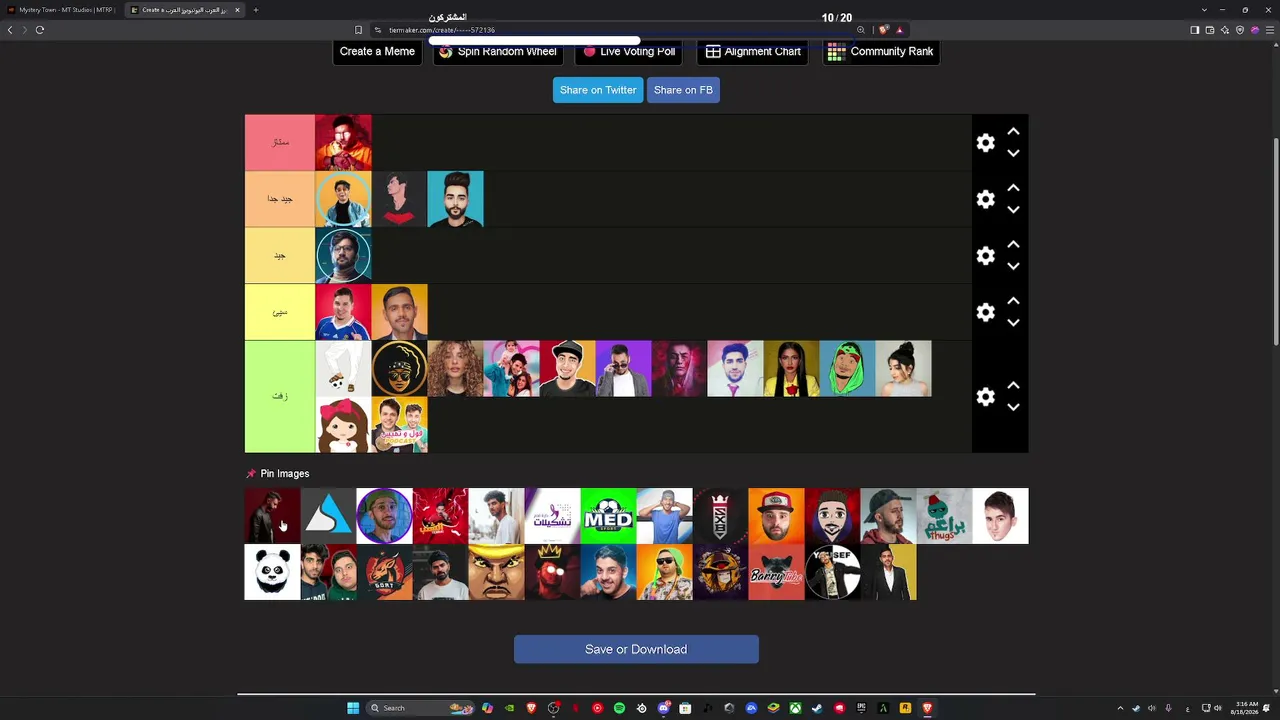Move the جيد tier row up
Screen dimensions: 1280x720
pyautogui.click(x=1013, y=244)
